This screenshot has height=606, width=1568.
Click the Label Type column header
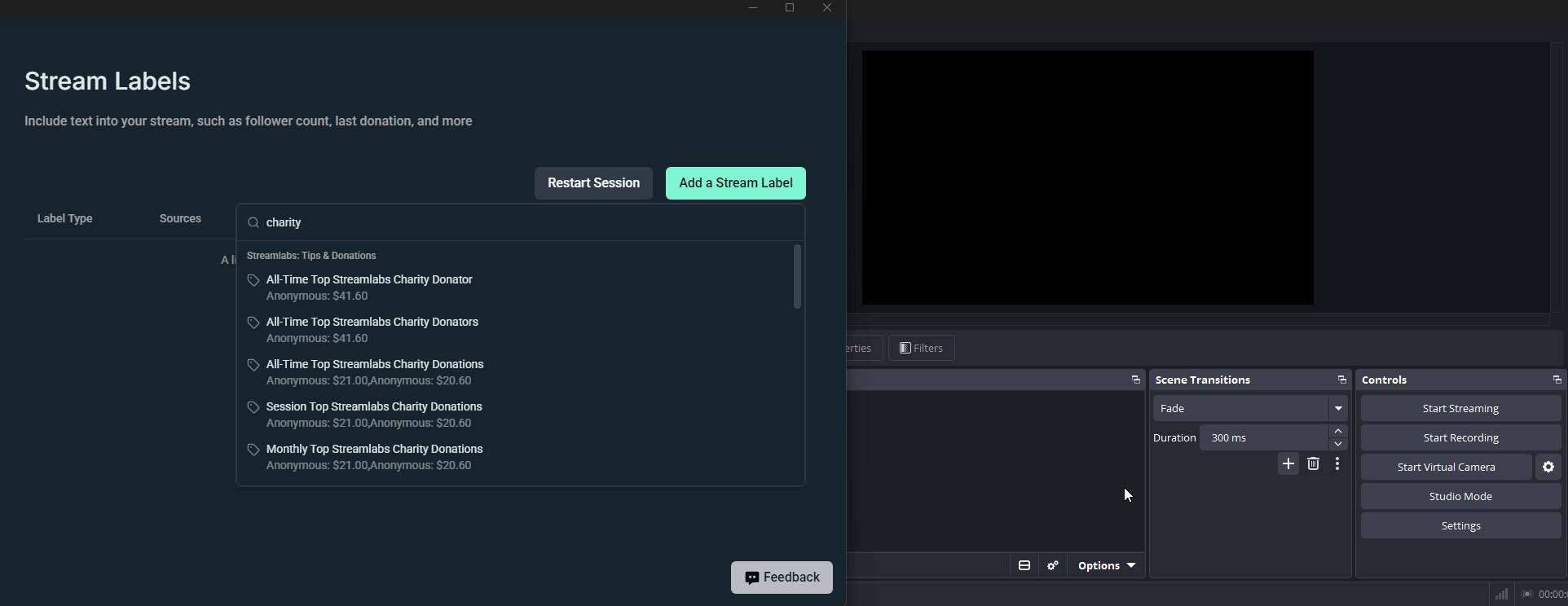64,218
